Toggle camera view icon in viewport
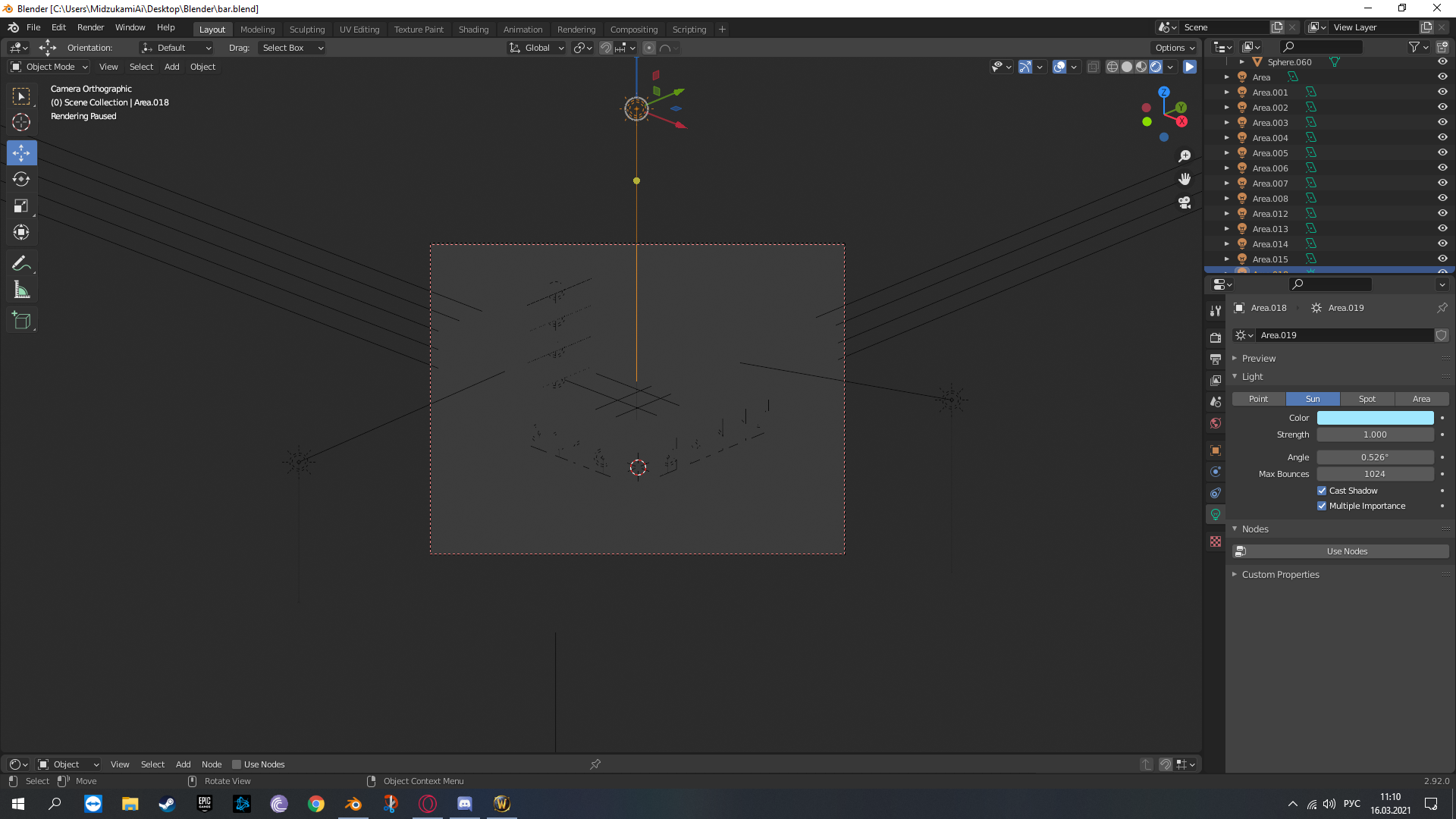Viewport: 1456px width, 819px height. tap(1185, 202)
